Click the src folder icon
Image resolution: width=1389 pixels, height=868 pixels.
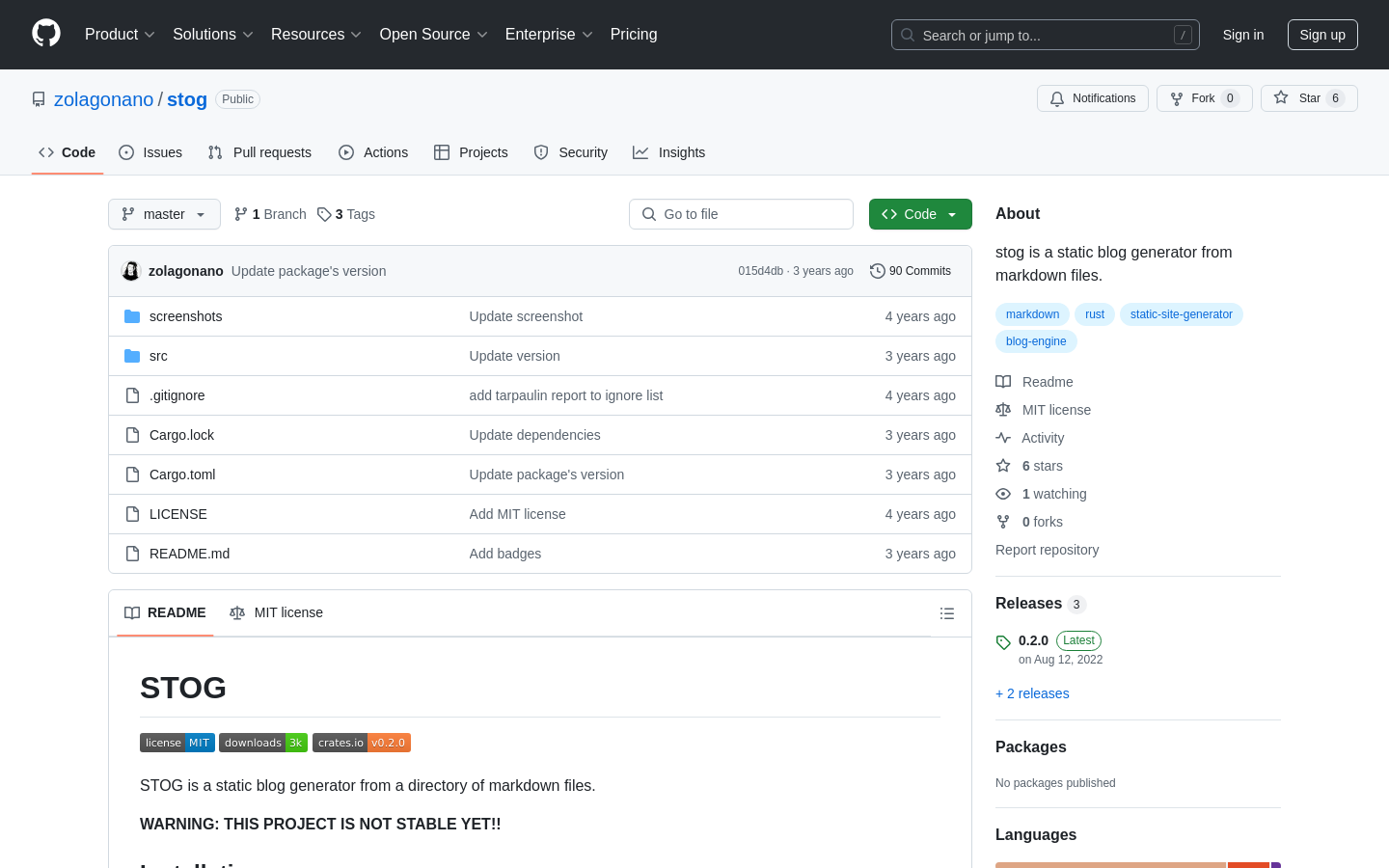tap(132, 356)
